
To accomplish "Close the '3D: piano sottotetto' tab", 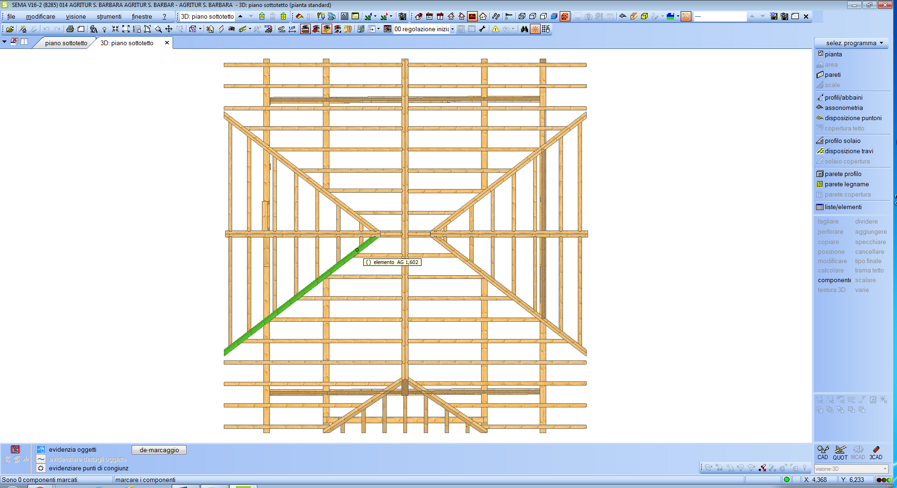I will 167,43.
